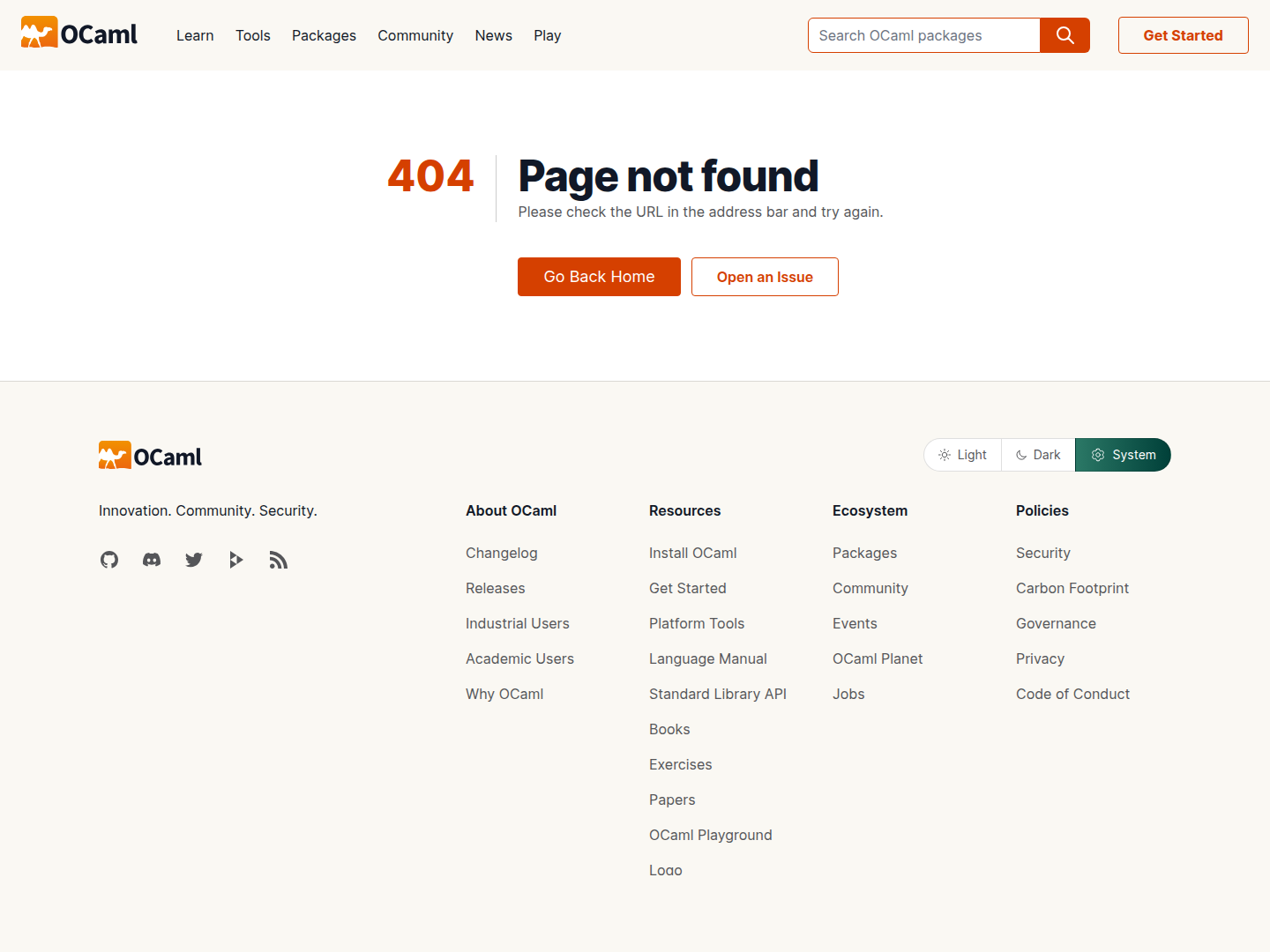This screenshot has width=1270, height=952.
Task: Visit the Industrial Users link
Action: (518, 623)
